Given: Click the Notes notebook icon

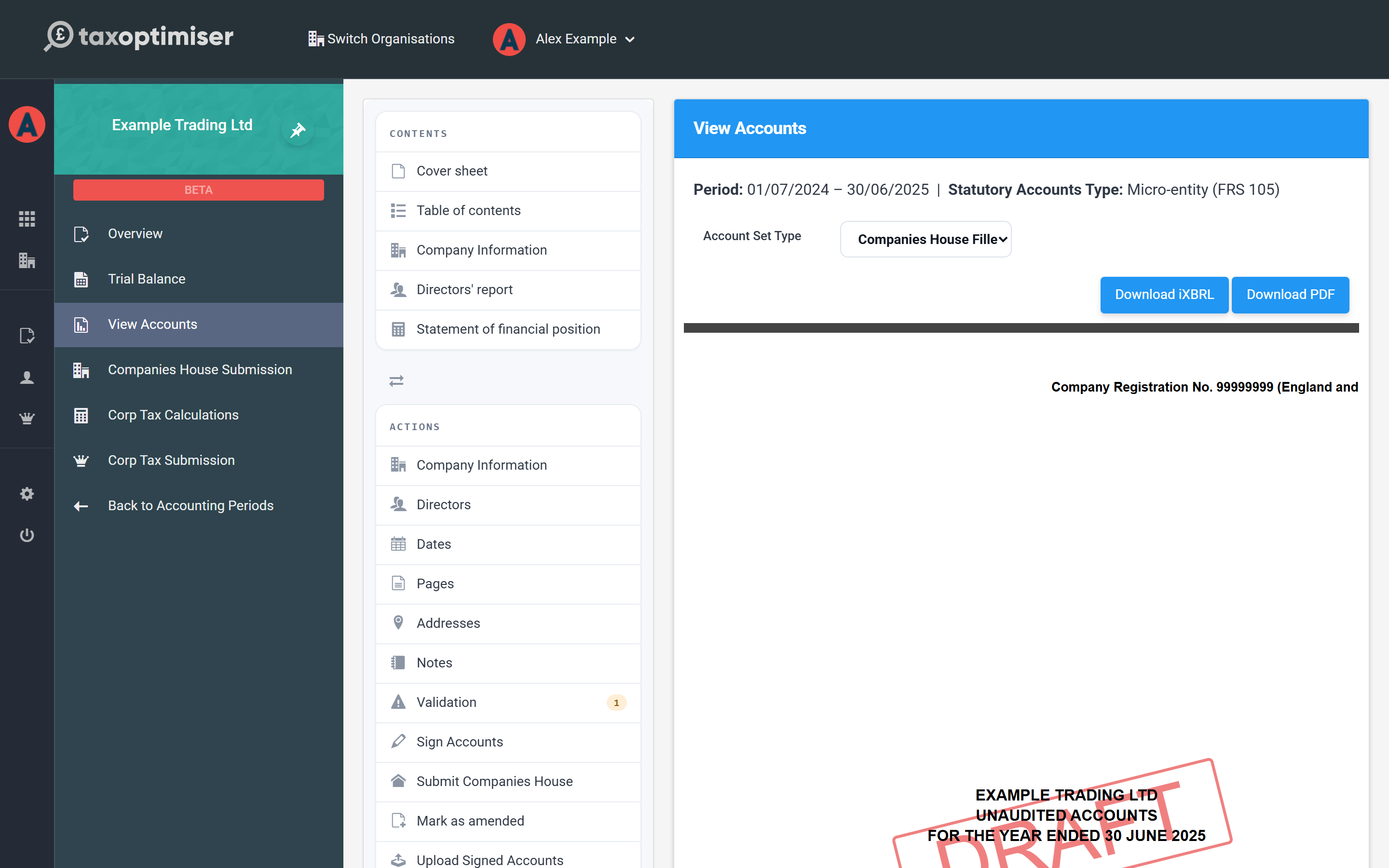Looking at the screenshot, I should [x=398, y=663].
